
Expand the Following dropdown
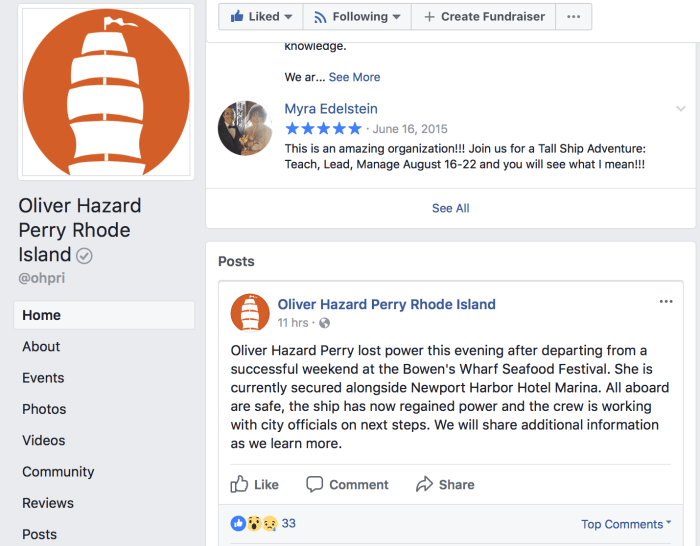point(357,17)
